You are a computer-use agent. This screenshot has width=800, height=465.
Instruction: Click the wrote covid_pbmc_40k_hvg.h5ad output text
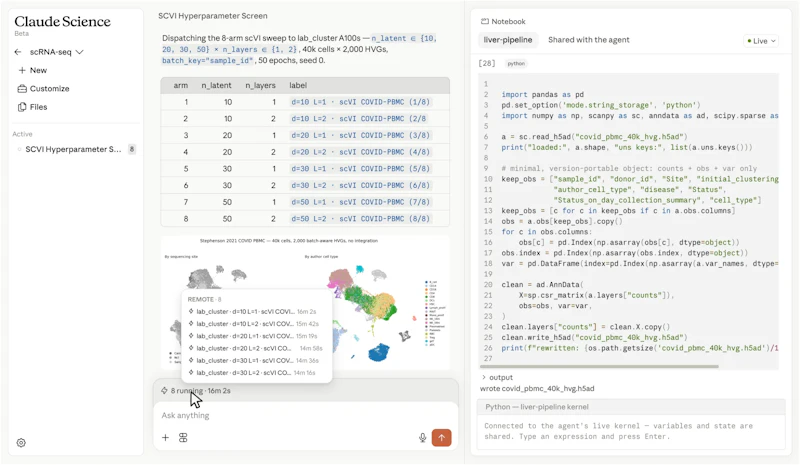537,389
